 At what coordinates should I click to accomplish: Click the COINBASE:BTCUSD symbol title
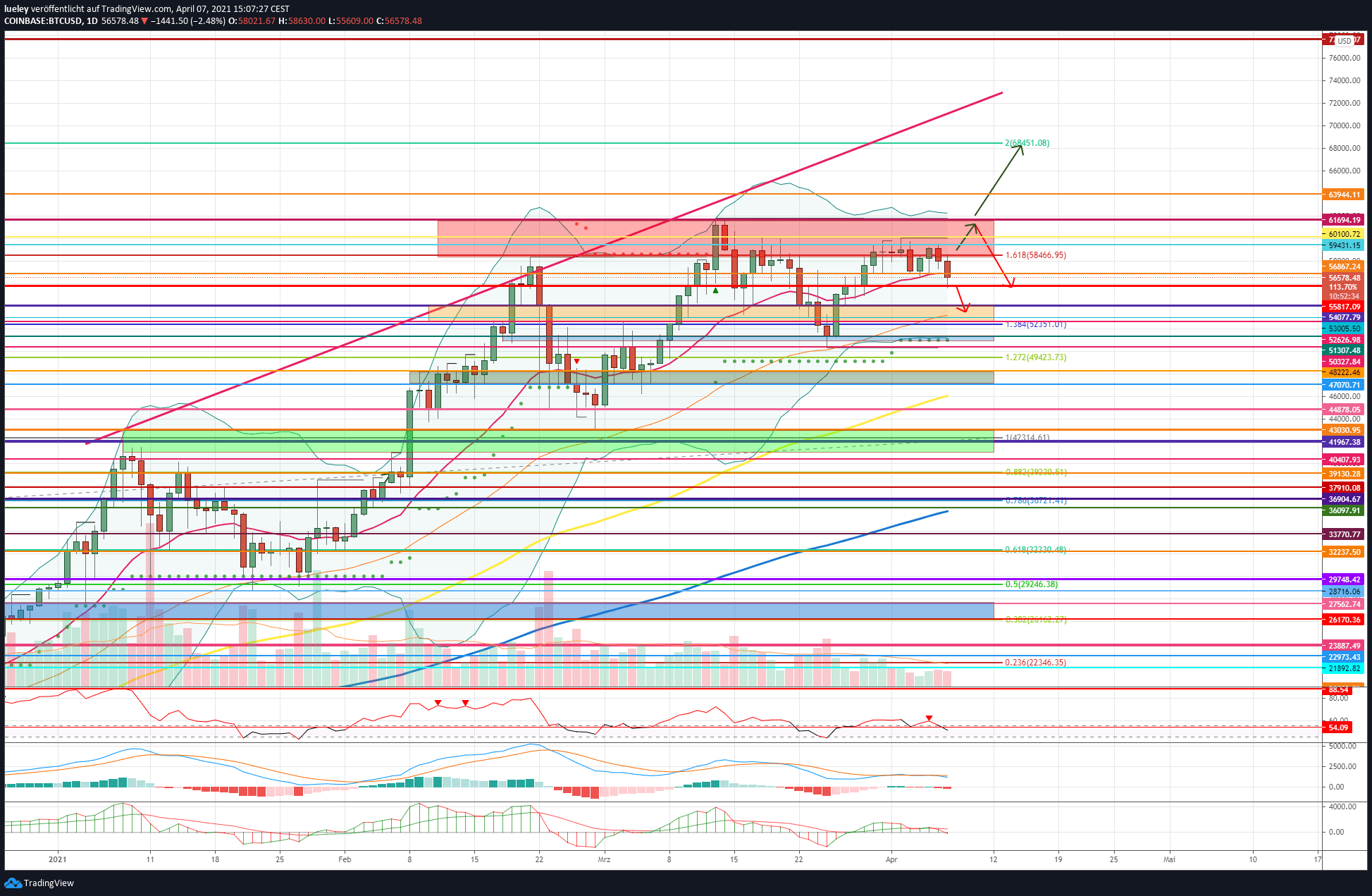[42, 21]
